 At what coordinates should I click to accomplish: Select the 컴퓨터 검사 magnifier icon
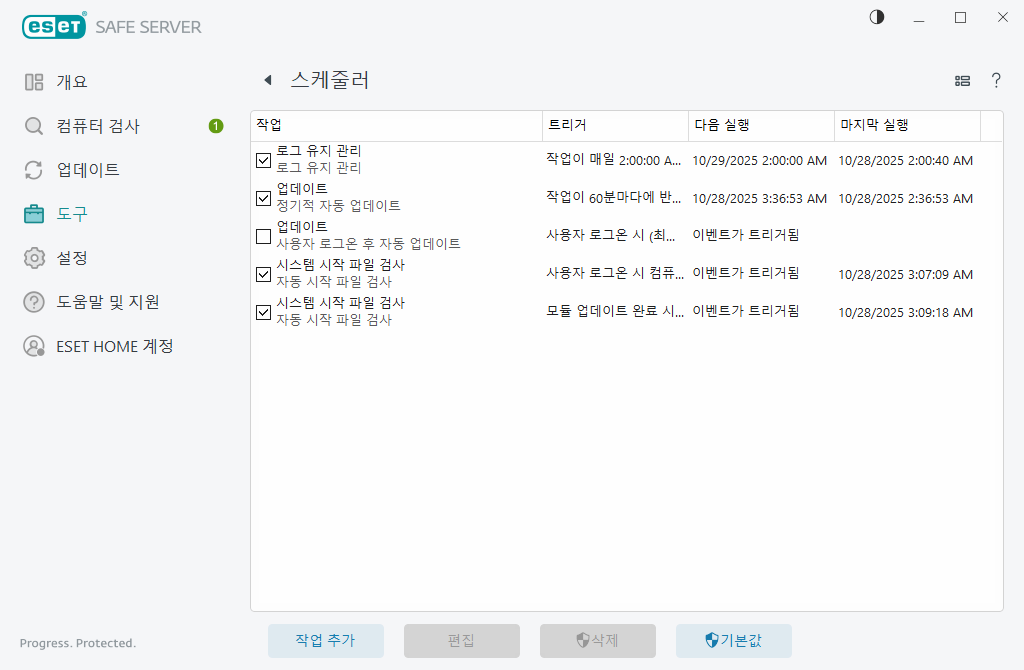tap(33, 125)
